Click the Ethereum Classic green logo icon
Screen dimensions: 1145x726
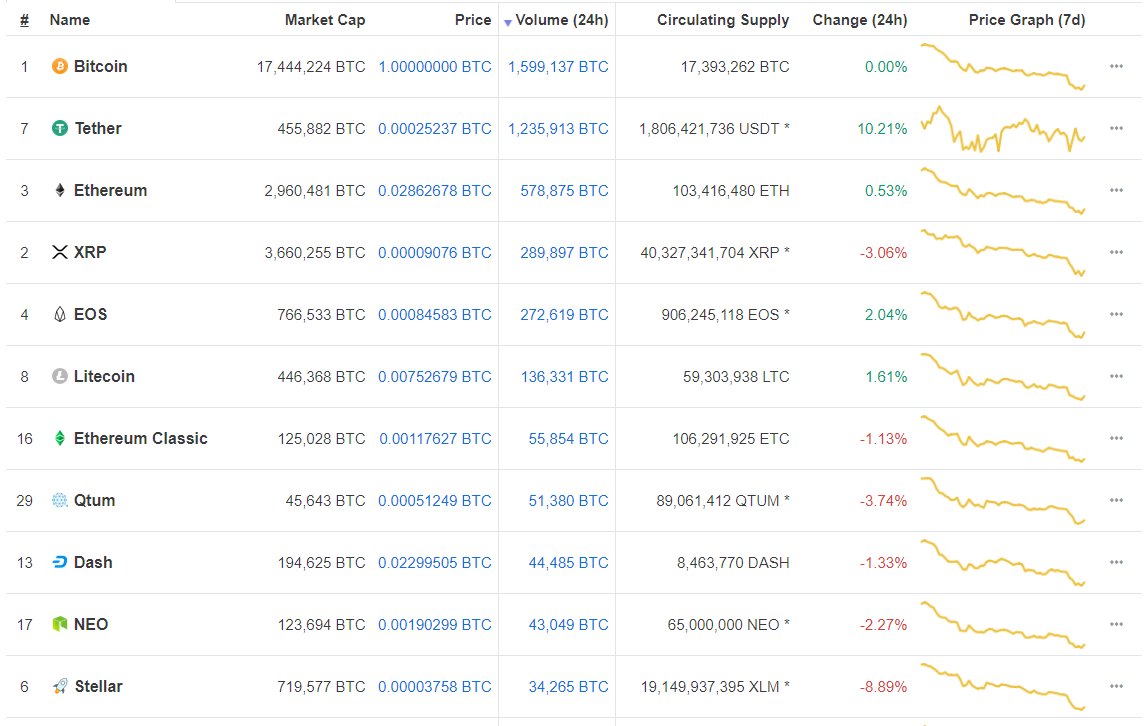[x=60, y=439]
